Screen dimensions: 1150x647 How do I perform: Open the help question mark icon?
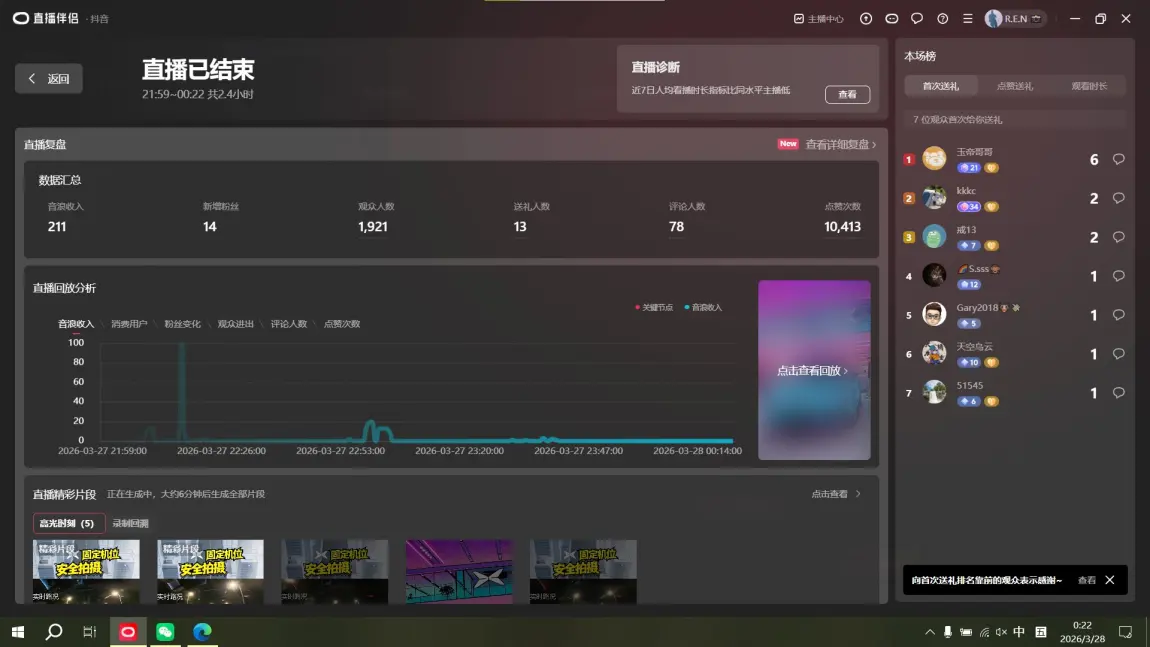(x=942, y=19)
